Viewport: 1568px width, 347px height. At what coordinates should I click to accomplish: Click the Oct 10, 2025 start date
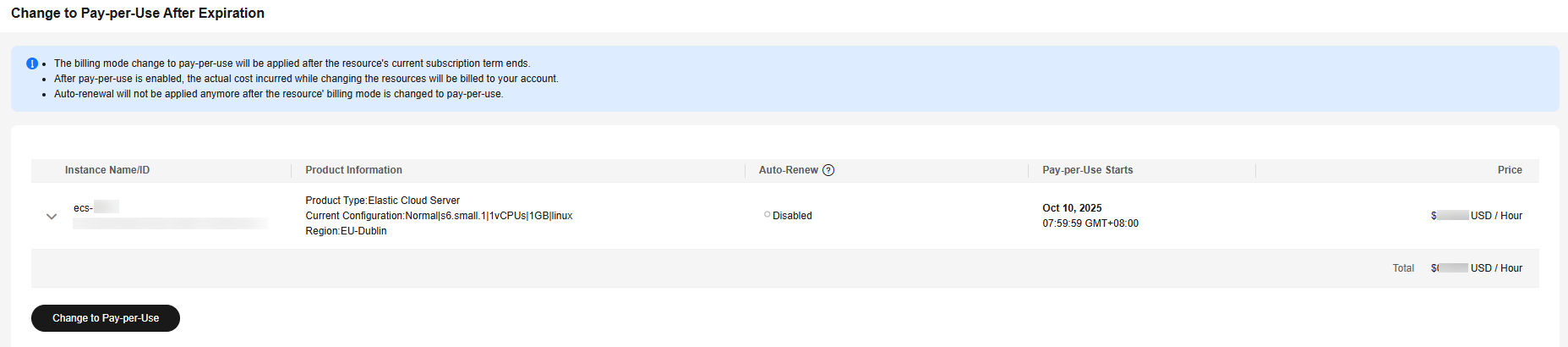point(1072,208)
